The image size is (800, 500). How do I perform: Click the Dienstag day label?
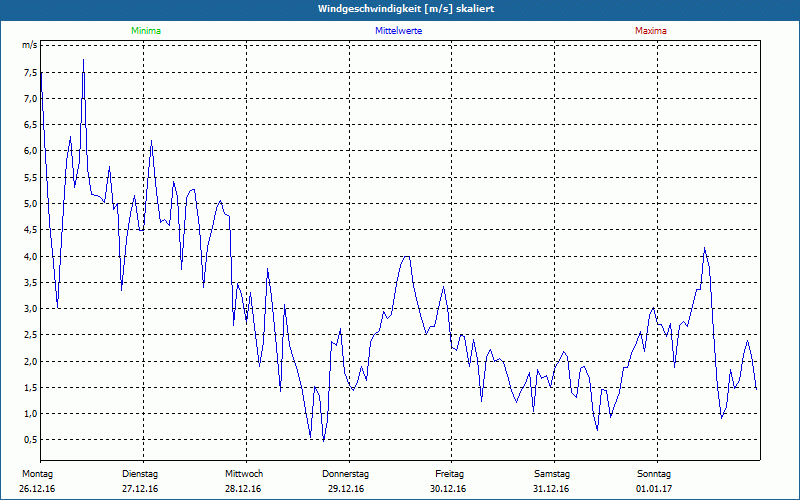(140, 474)
